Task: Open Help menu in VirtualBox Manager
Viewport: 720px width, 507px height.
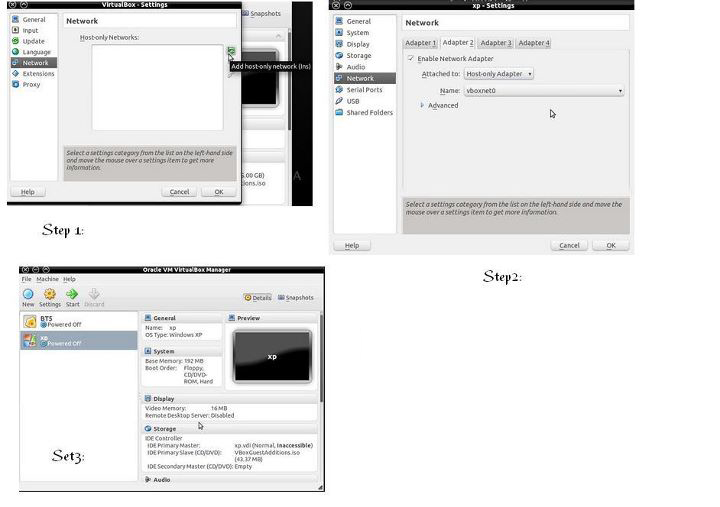Action: [x=69, y=279]
